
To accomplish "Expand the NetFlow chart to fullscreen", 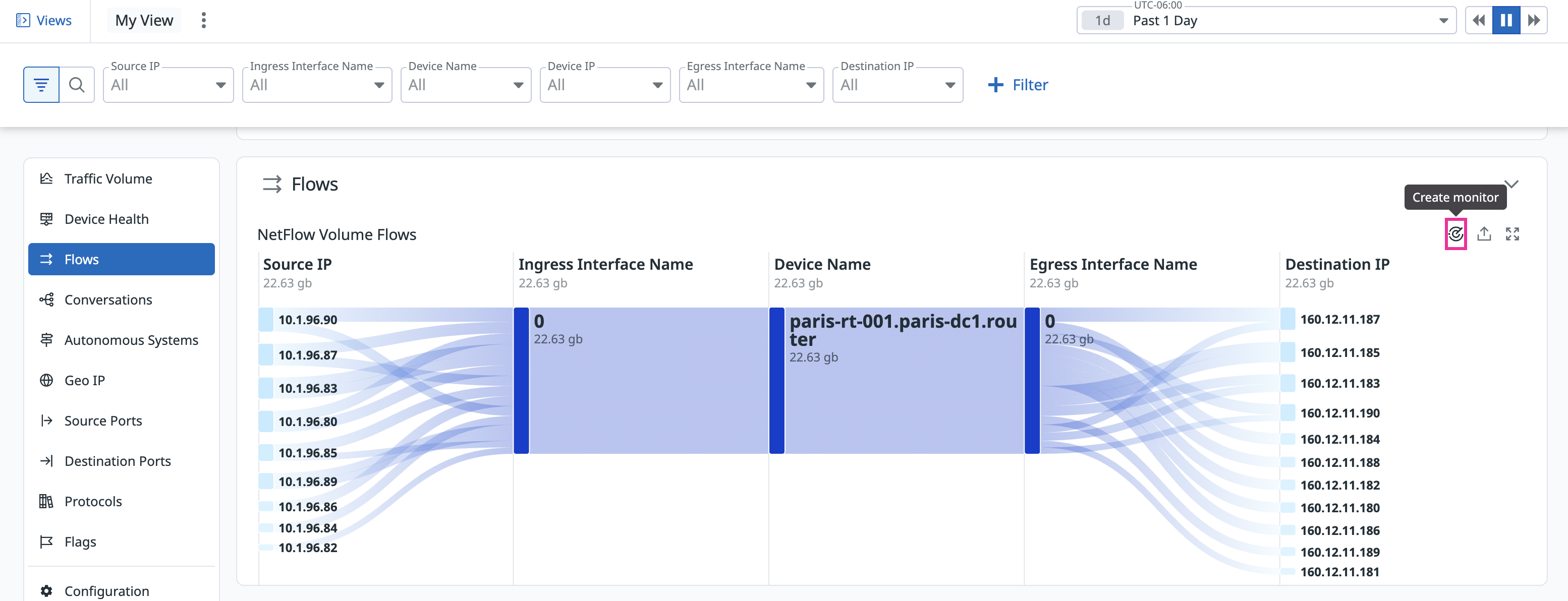I will click(1514, 233).
